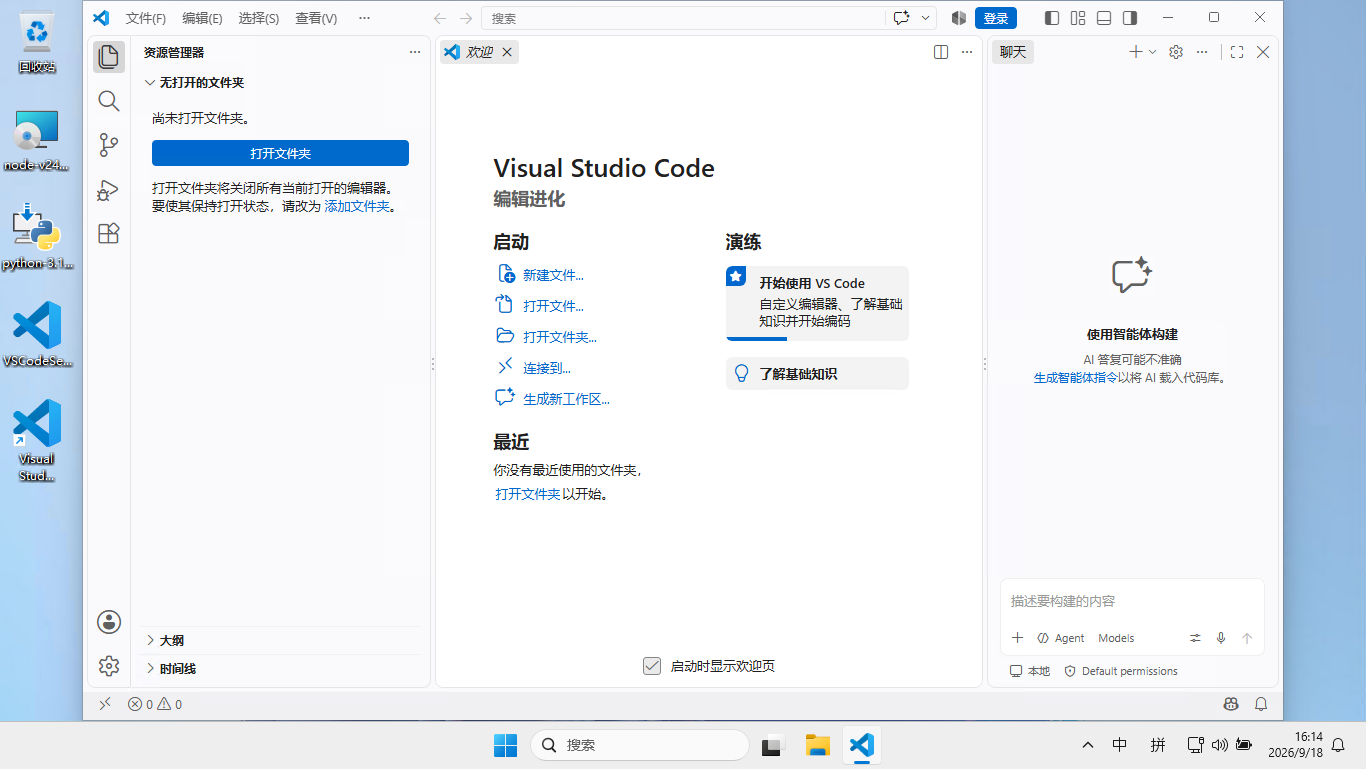The width and height of the screenshot is (1366, 769).
Task: Click the gray hexagon icon beside 登录
Action: (x=959, y=18)
